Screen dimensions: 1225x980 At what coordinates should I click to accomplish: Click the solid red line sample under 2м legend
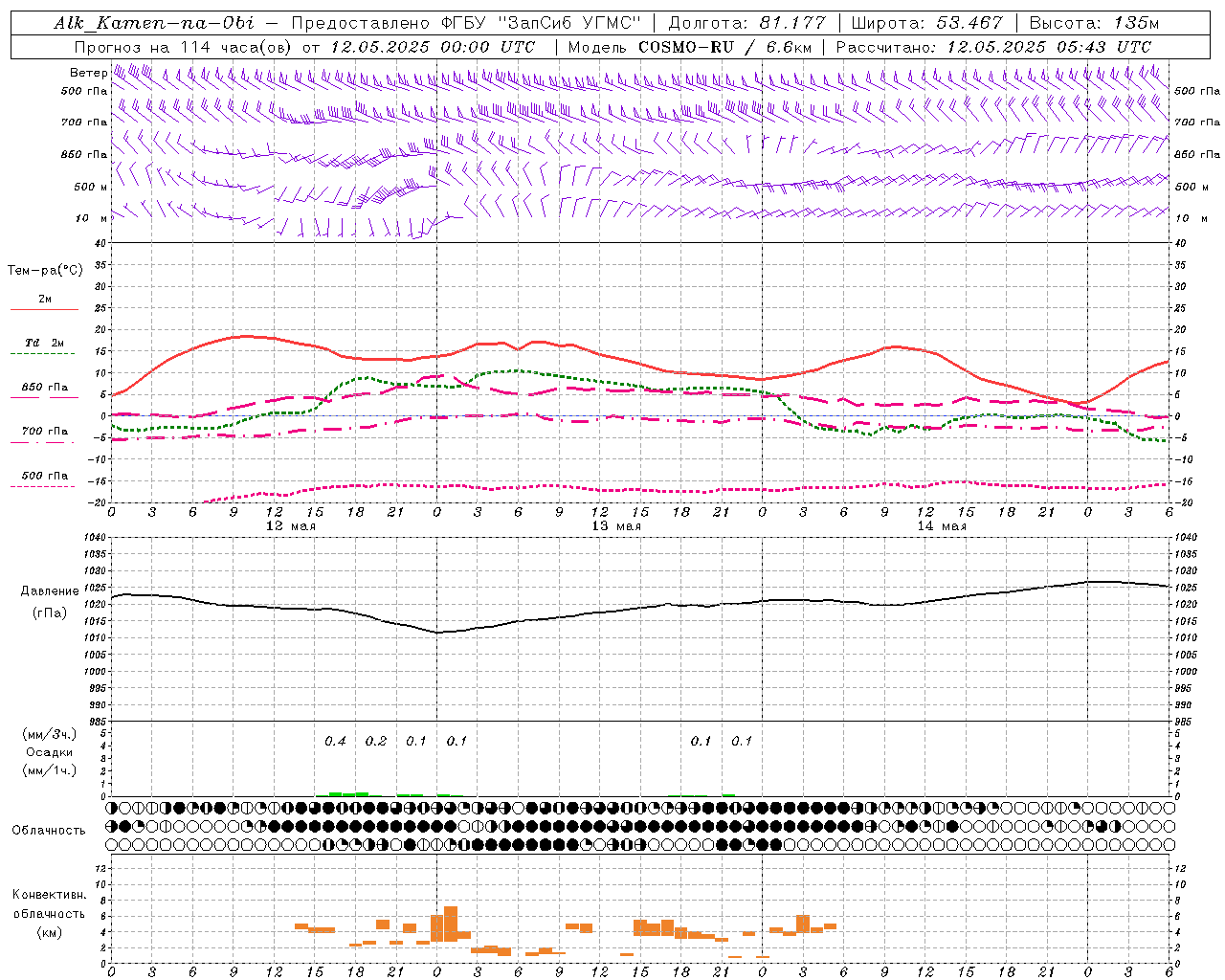(x=44, y=310)
